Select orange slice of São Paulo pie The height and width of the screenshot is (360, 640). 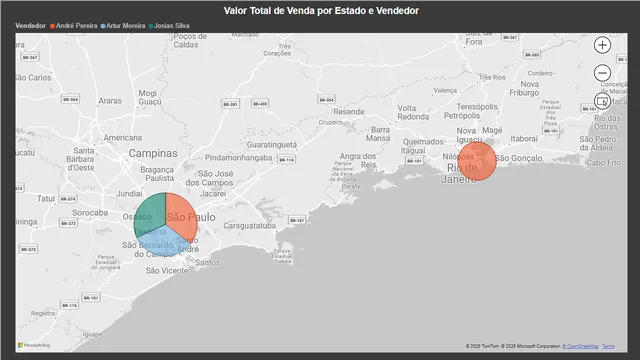tap(182, 216)
